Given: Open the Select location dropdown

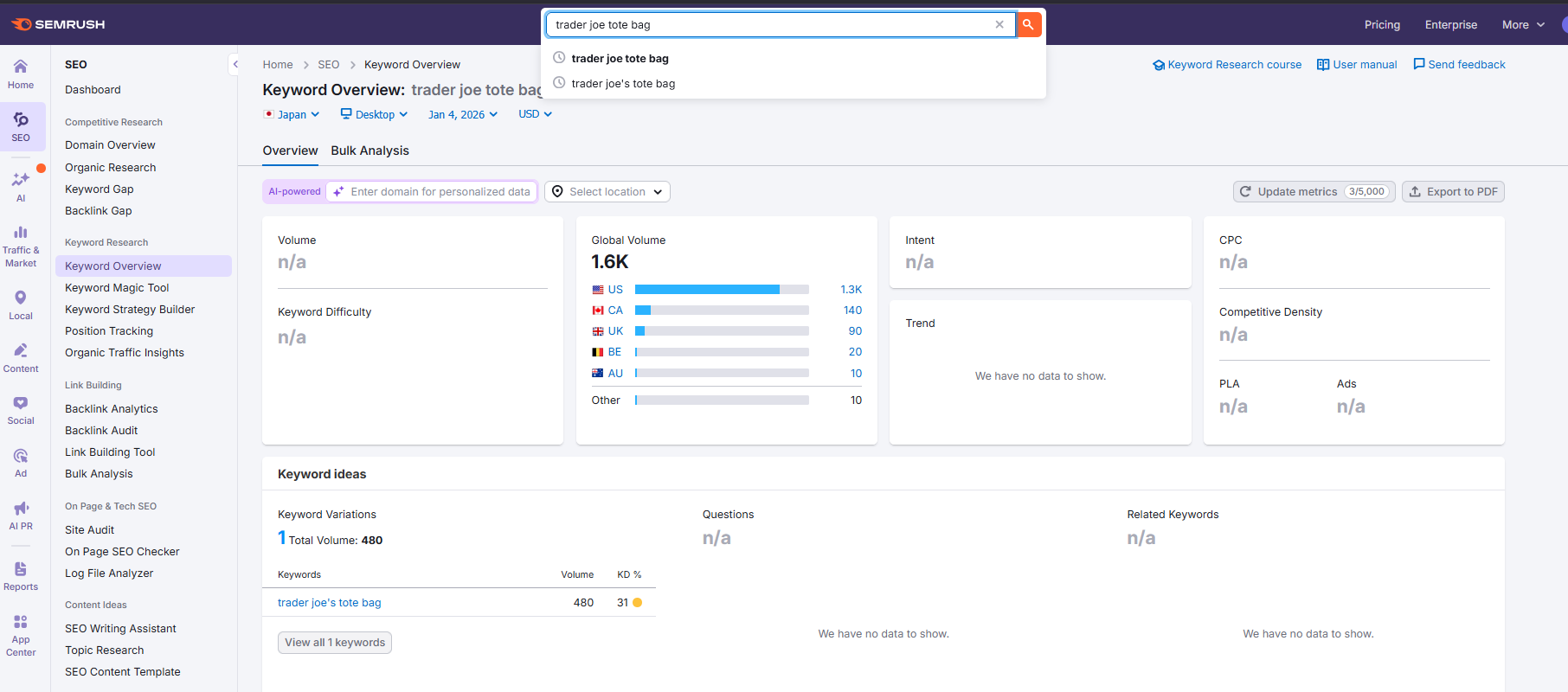Looking at the screenshot, I should [607, 192].
